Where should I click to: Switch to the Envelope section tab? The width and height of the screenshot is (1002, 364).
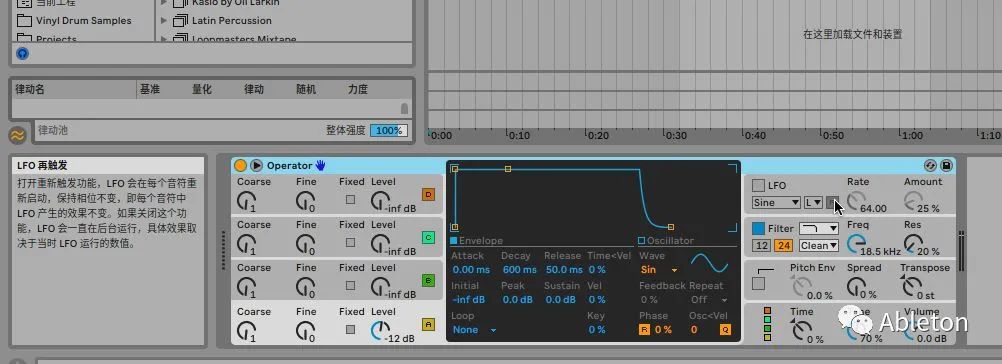(x=477, y=241)
